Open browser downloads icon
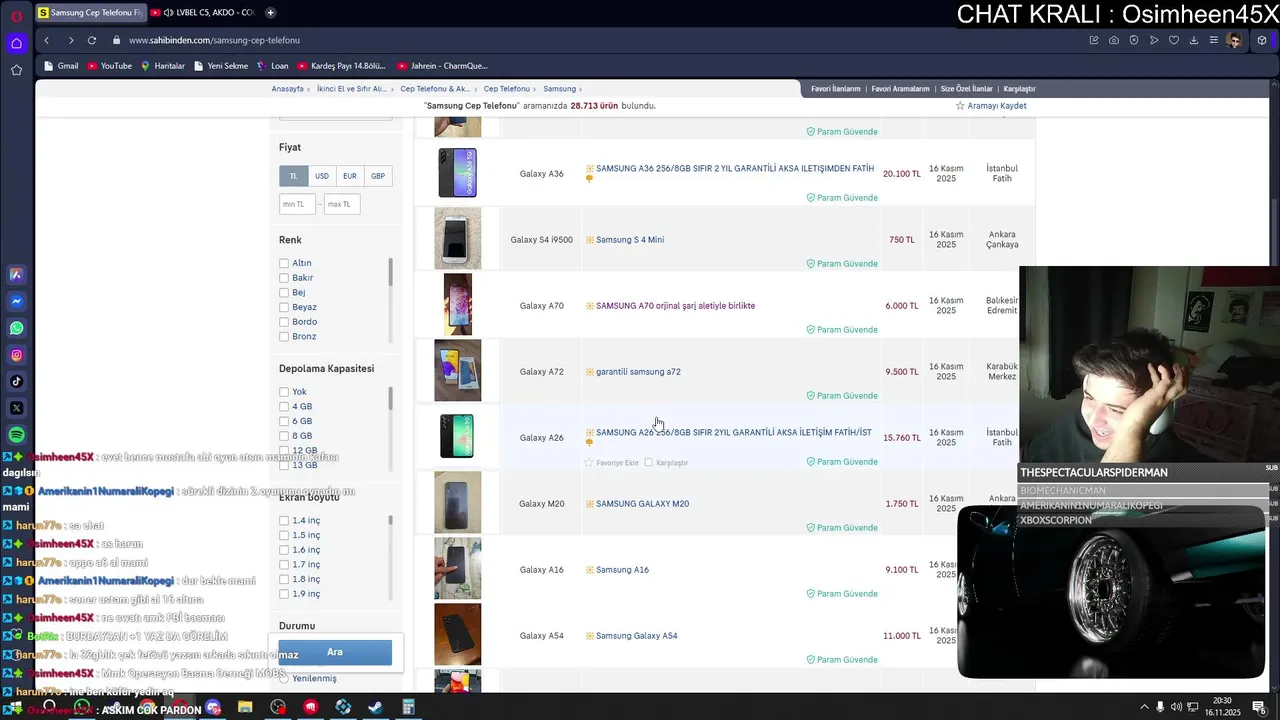Viewport: 1280px width, 720px height. (x=1194, y=40)
